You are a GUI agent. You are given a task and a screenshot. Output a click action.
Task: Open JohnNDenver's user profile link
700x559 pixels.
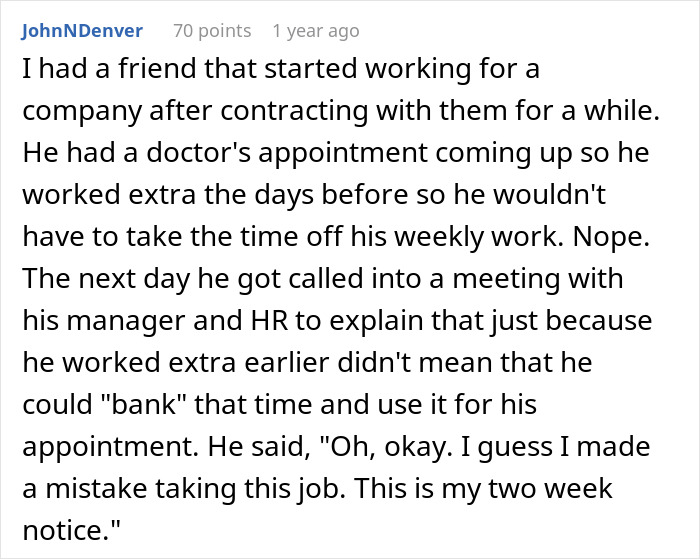[x=81, y=31]
